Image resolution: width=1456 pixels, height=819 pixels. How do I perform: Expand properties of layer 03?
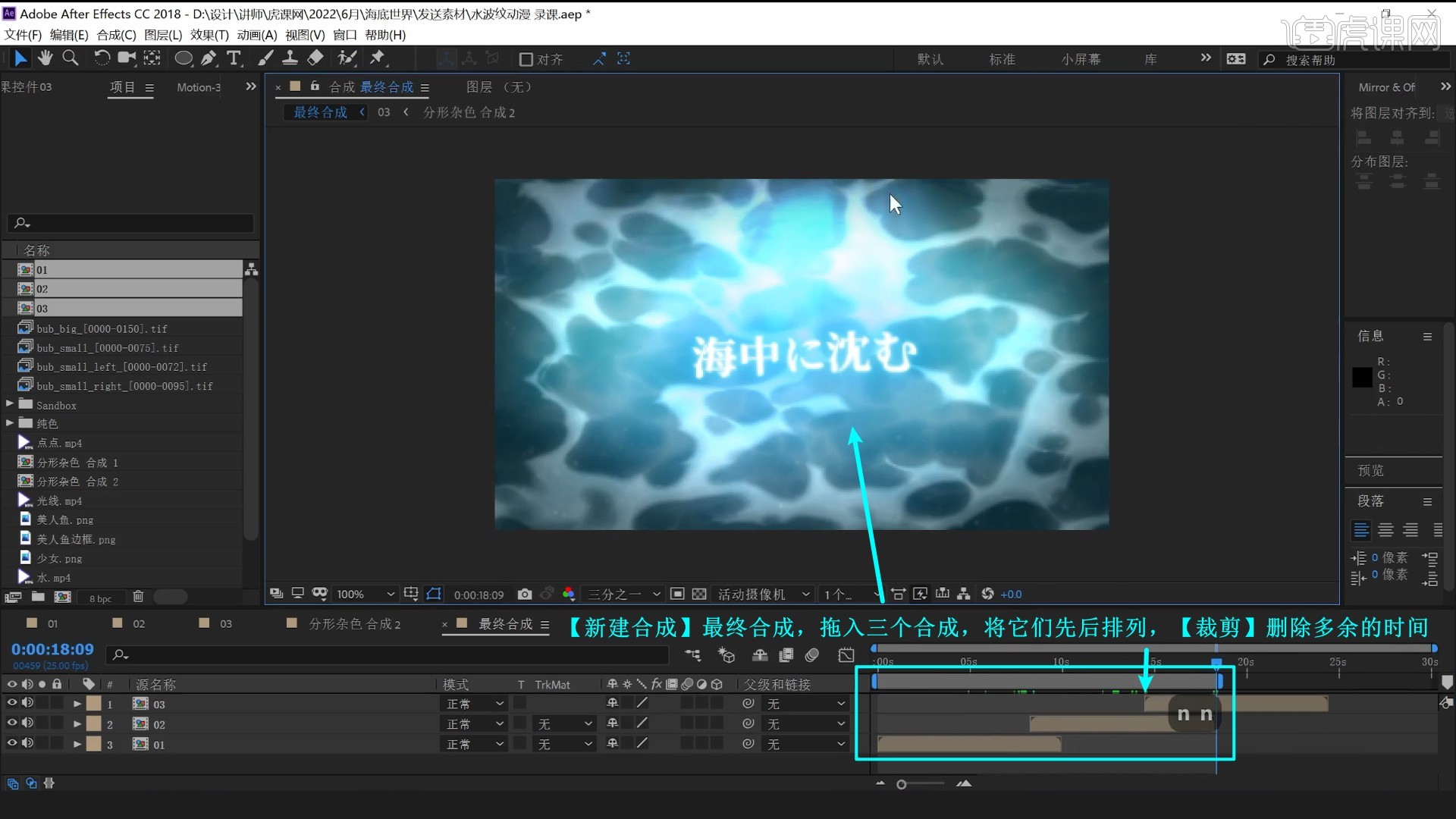(x=77, y=704)
